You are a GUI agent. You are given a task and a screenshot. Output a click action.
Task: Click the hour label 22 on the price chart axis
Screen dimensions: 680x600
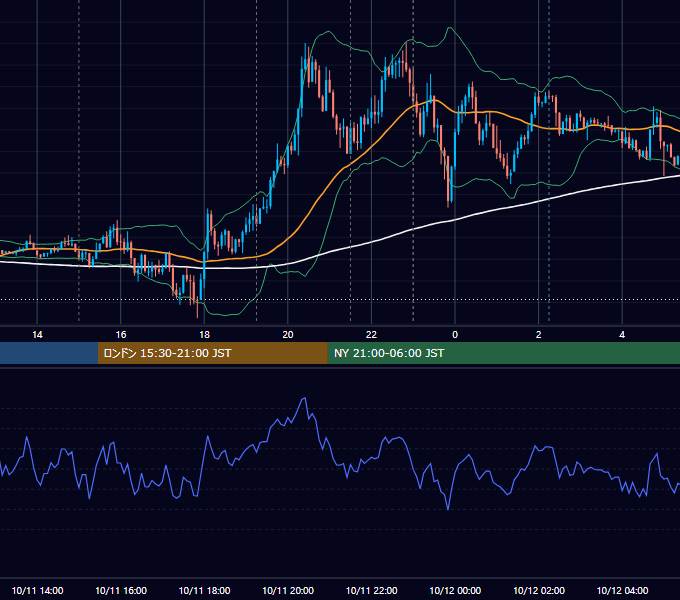pos(371,335)
